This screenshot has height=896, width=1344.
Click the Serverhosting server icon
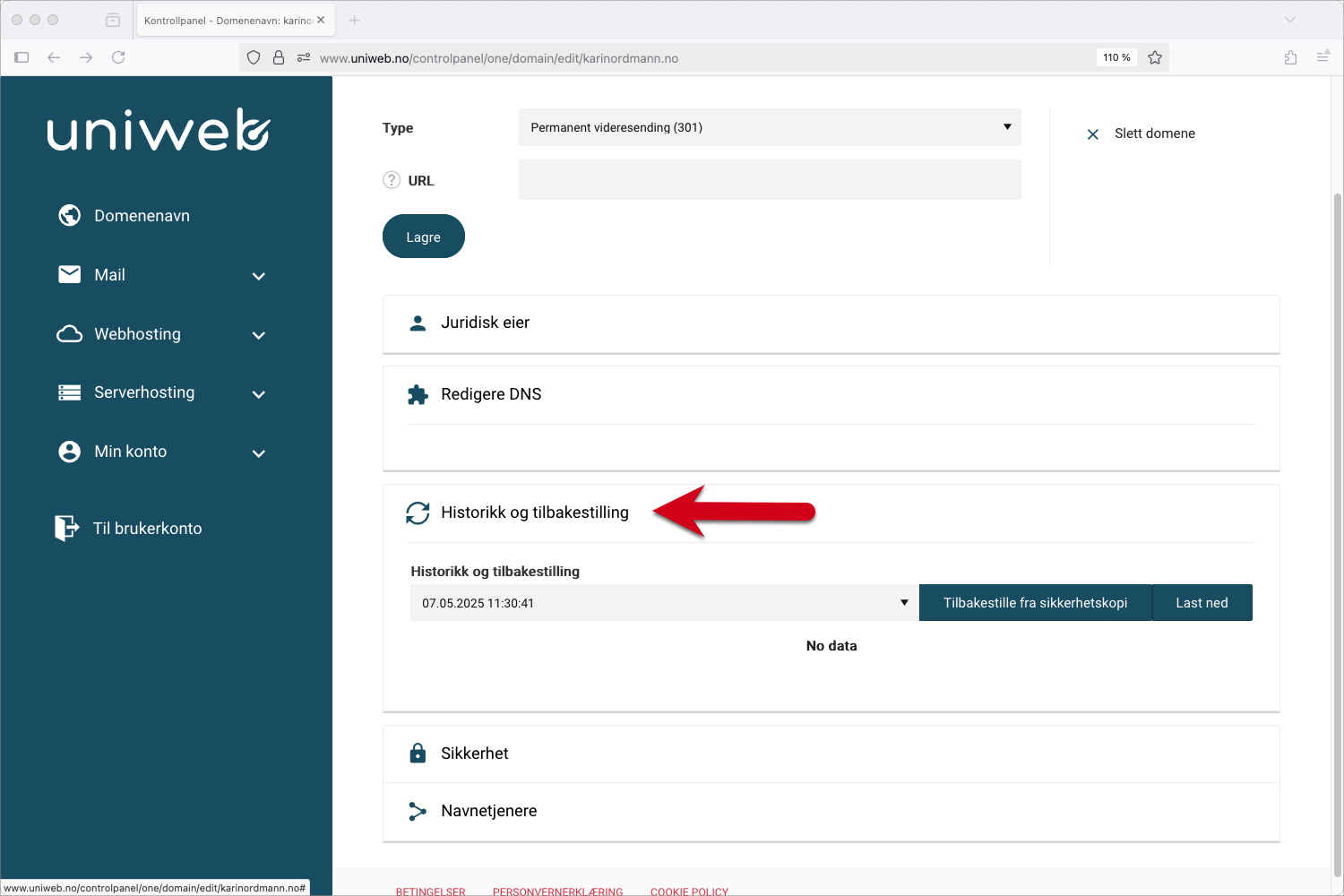pos(69,392)
